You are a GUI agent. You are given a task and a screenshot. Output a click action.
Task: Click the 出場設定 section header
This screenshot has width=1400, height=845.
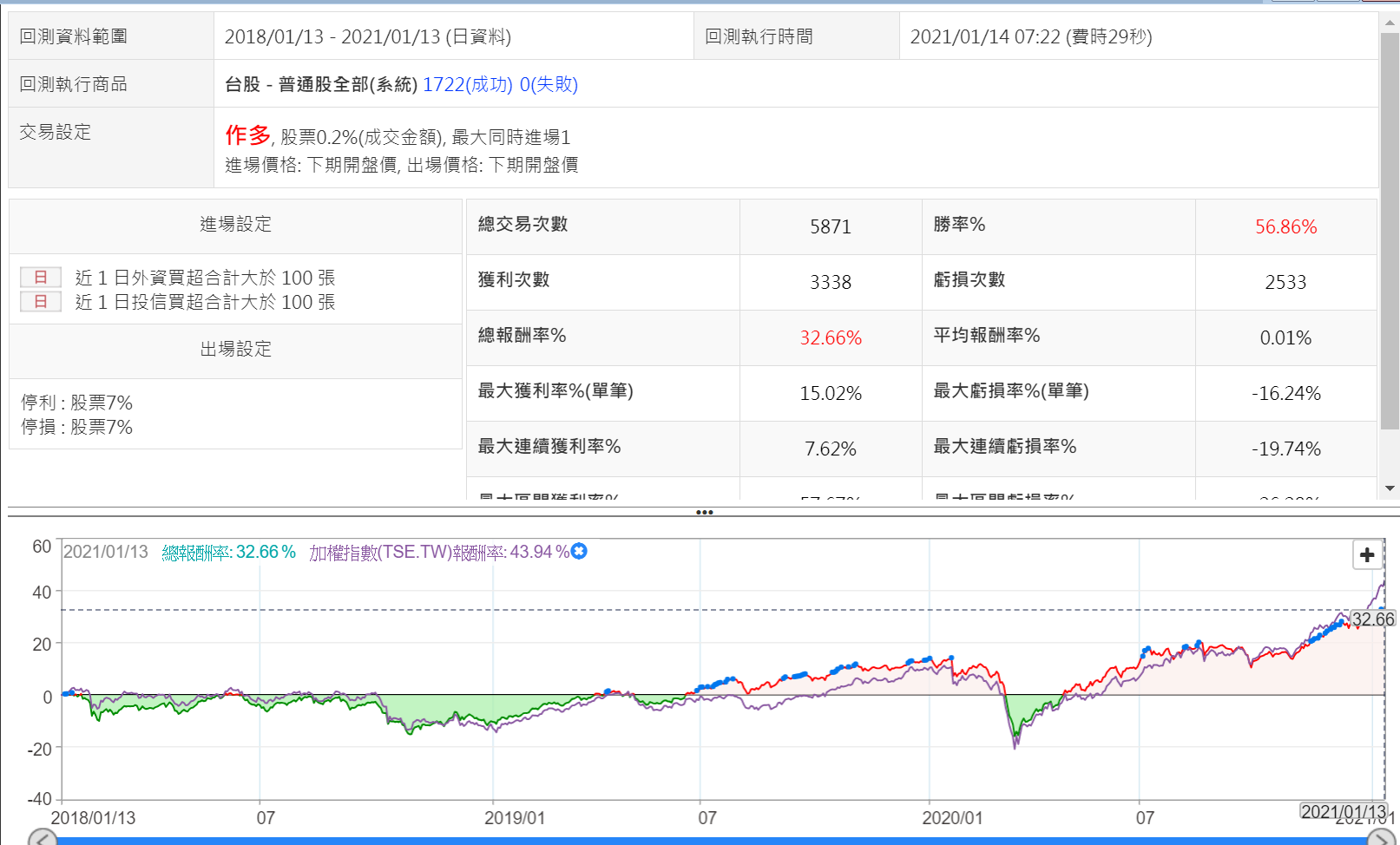tap(235, 349)
